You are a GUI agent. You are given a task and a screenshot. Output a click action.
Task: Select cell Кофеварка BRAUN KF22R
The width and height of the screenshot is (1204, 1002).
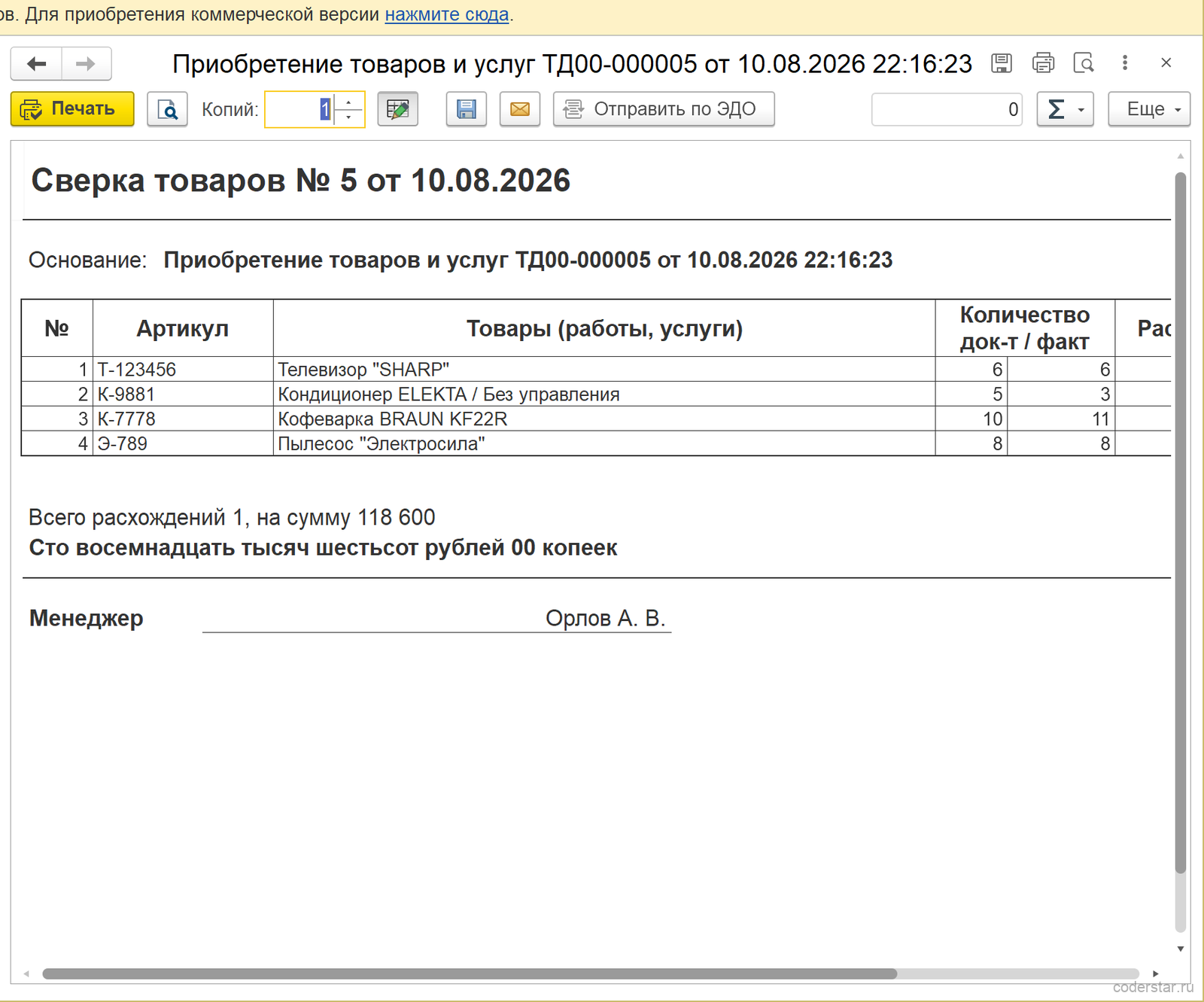click(x=604, y=419)
